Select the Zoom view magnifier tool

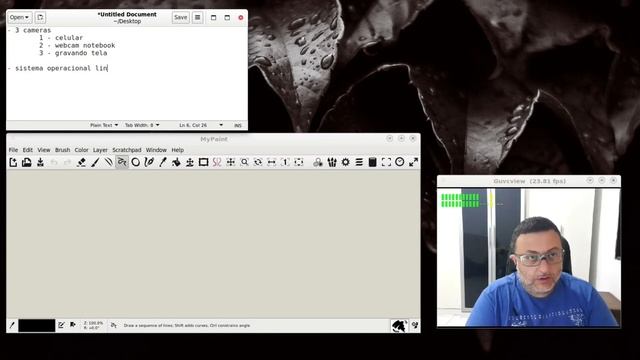click(244, 162)
